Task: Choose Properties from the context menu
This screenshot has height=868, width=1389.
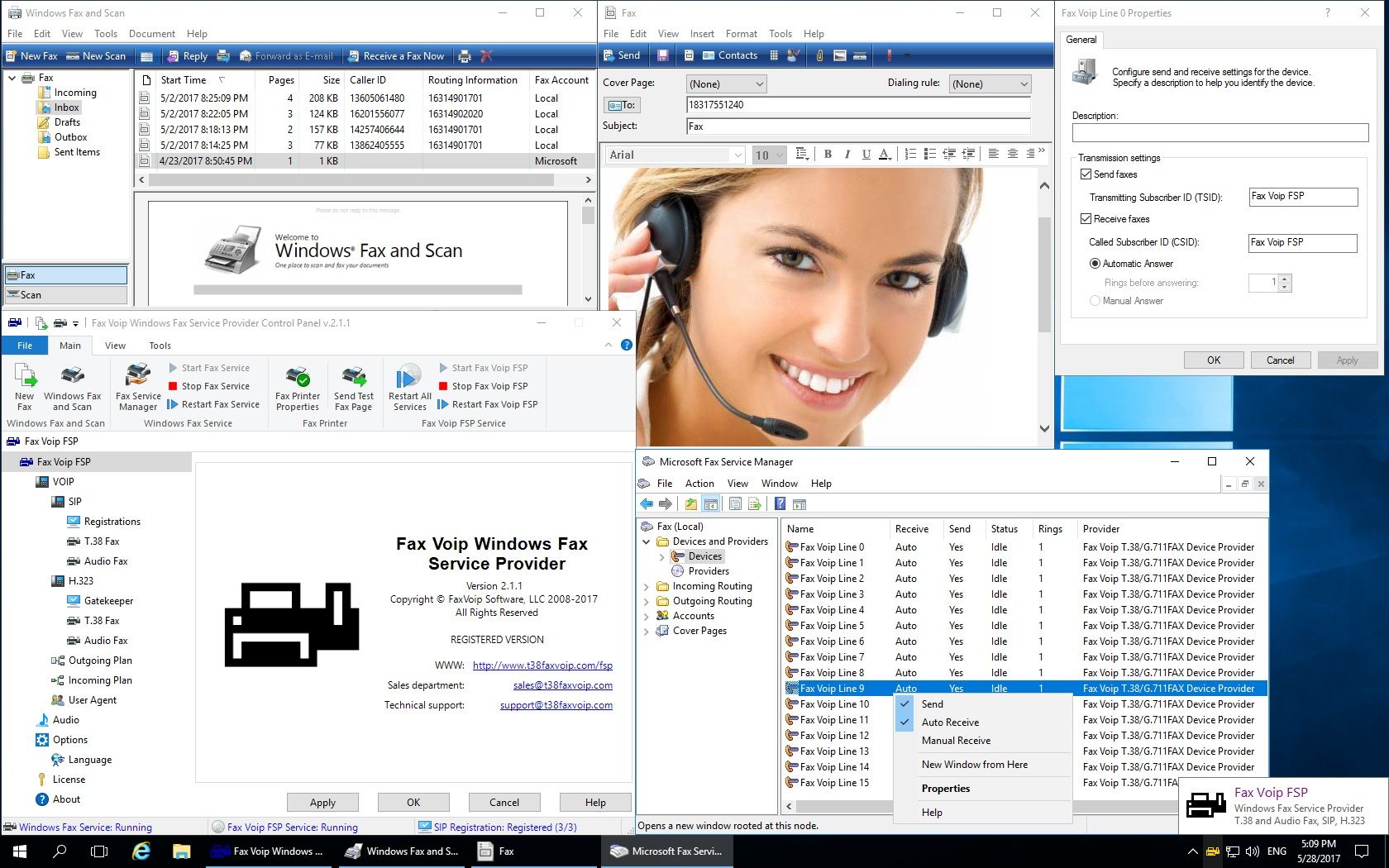Action: tap(983, 789)
